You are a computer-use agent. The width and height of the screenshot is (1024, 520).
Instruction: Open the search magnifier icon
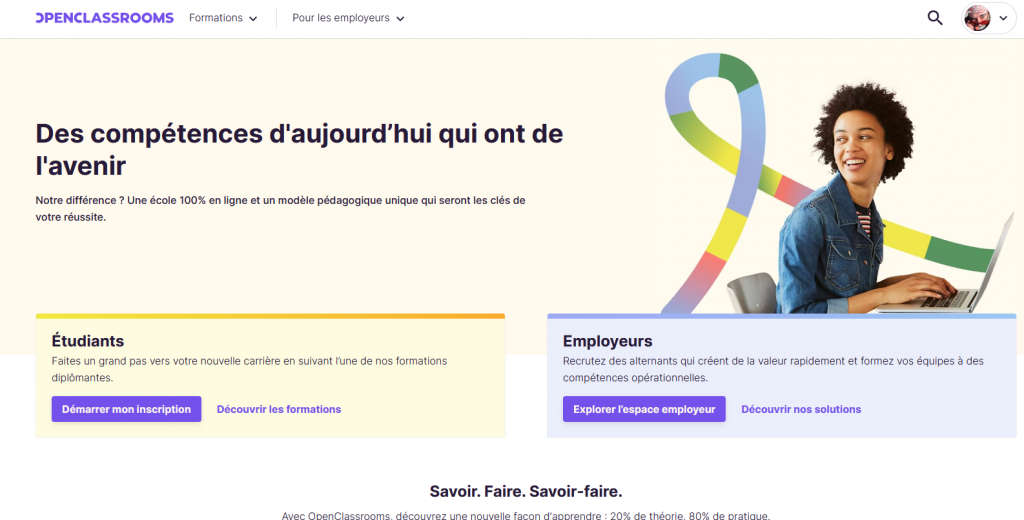[935, 18]
